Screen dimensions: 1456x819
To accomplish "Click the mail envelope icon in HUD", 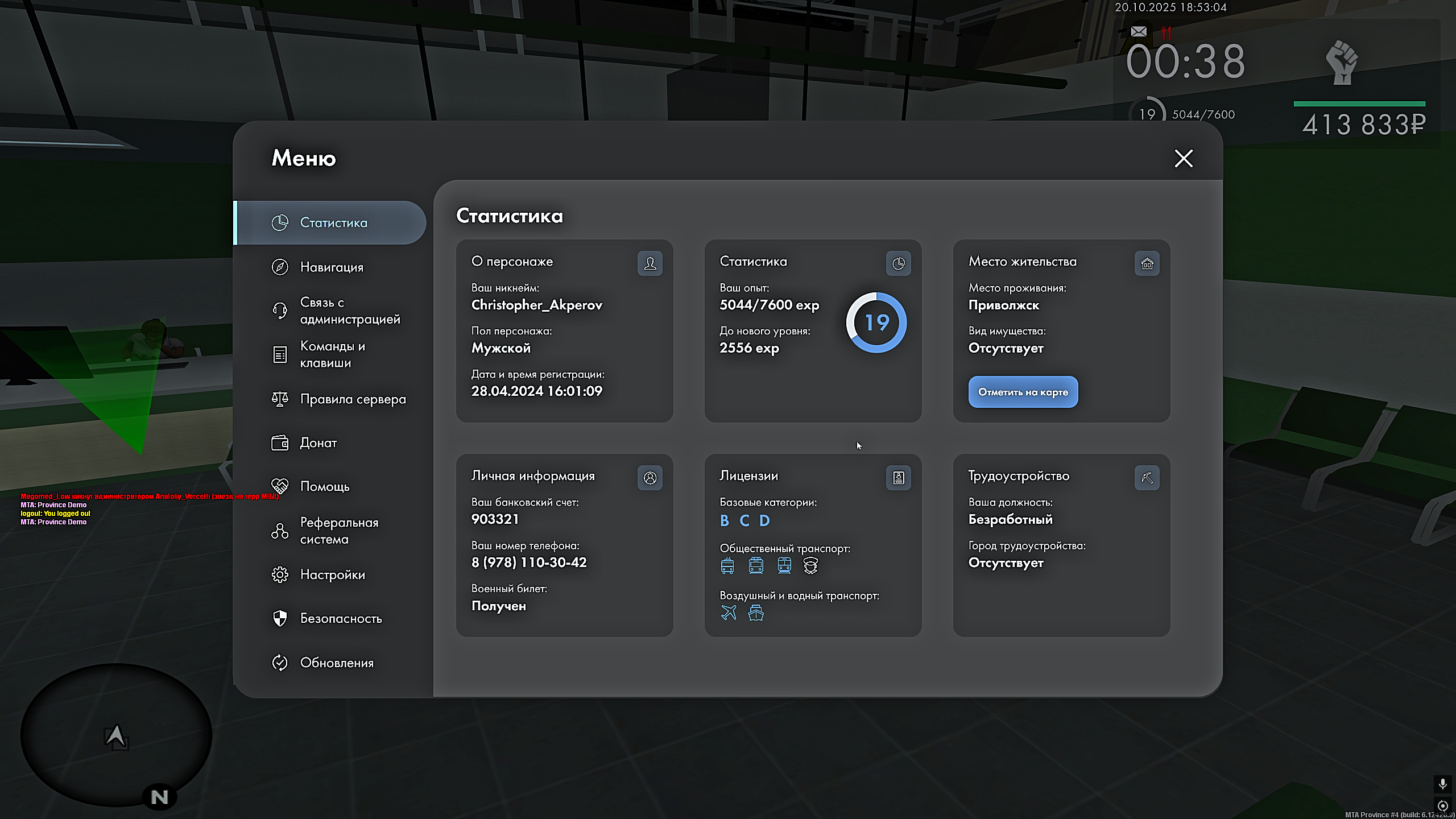I will coord(1139,31).
